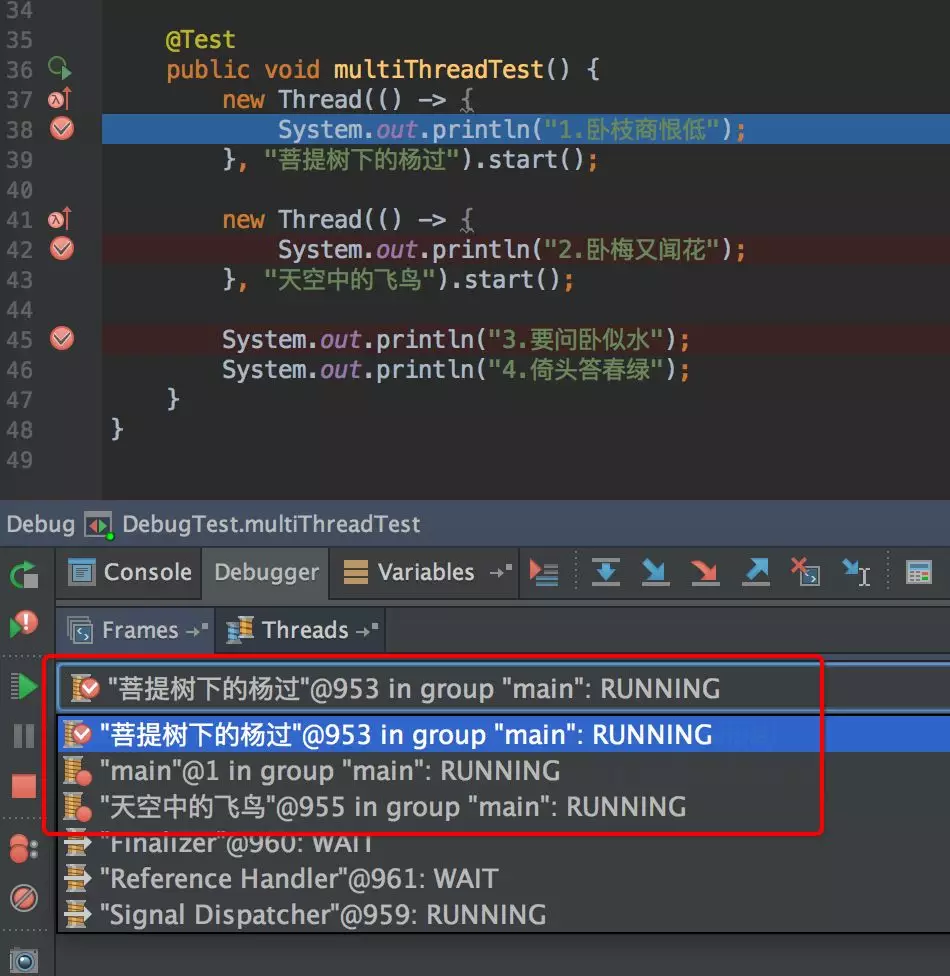Click the Step Out up-arrow icon
950x976 pixels.
click(755, 572)
